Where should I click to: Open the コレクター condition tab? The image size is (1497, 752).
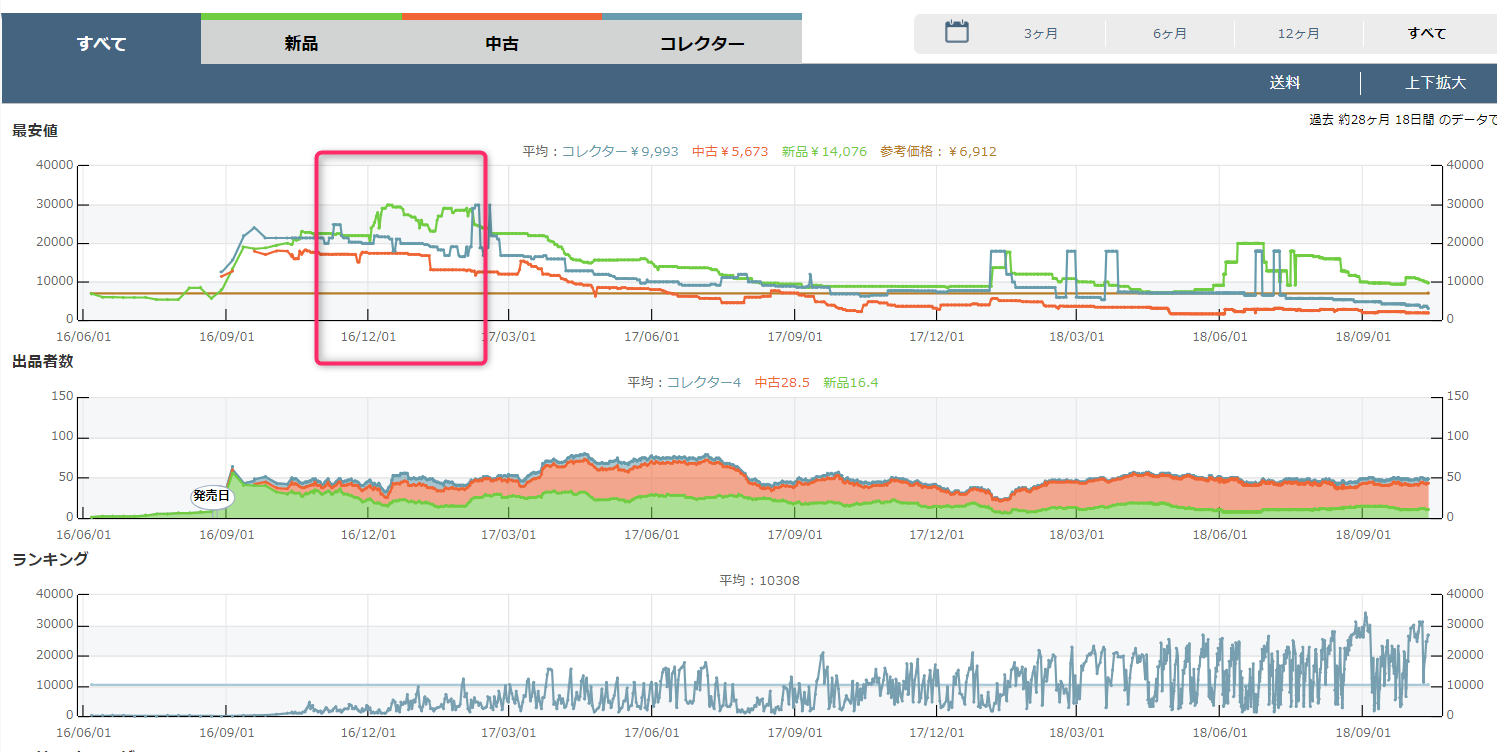point(702,43)
